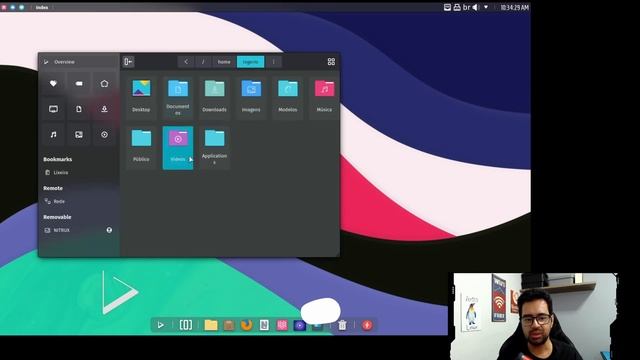The image size is (640, 360).
Task: Eject the NITRUX drive
Action: point(109,230)
